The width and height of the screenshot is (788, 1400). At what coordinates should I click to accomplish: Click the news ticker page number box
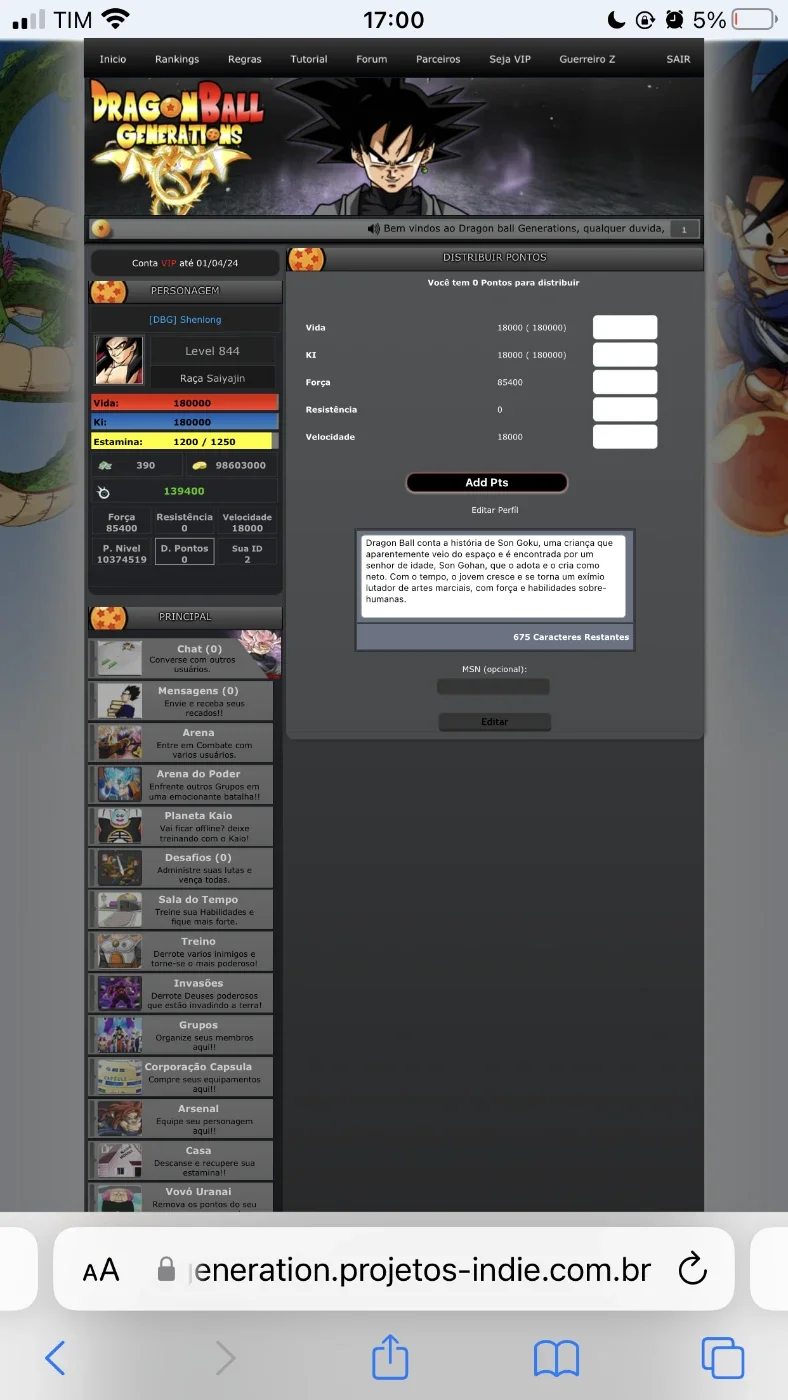[684, 229]
